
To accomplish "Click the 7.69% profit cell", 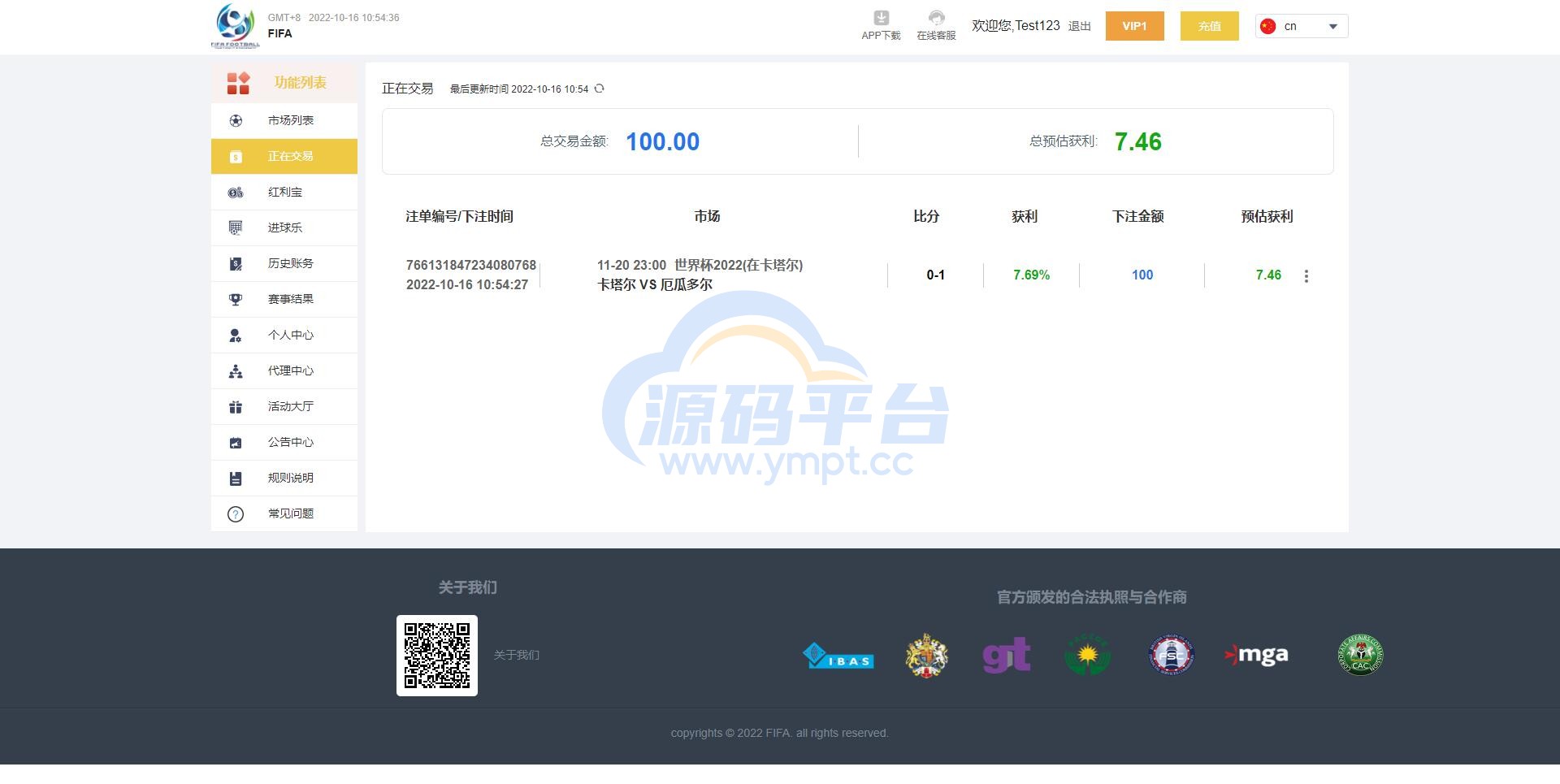I will 1032,275.
